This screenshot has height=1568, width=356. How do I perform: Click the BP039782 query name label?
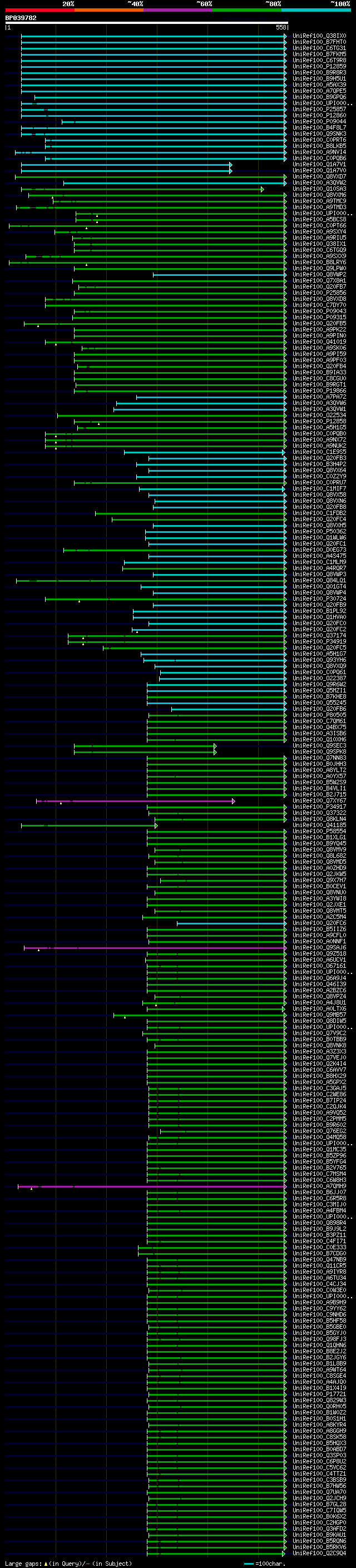pyautogui.click(x=21, y=18)
